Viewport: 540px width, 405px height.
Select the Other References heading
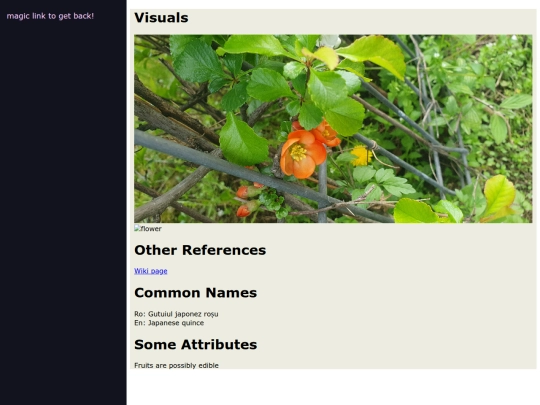pyautogui.click(x=200, y=250)
